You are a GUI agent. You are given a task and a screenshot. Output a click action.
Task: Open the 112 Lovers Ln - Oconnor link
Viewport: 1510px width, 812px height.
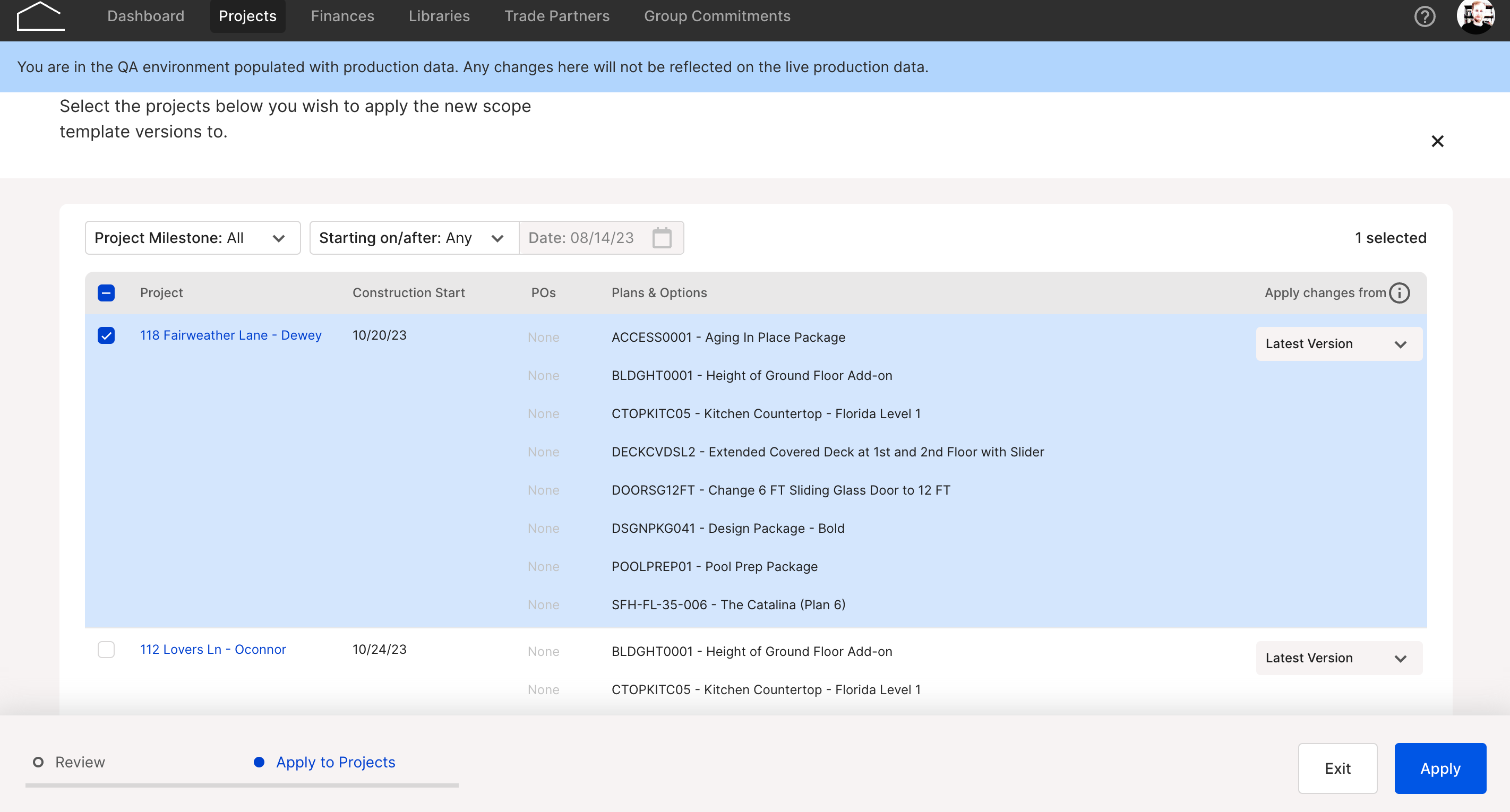(x=213, y=650)
